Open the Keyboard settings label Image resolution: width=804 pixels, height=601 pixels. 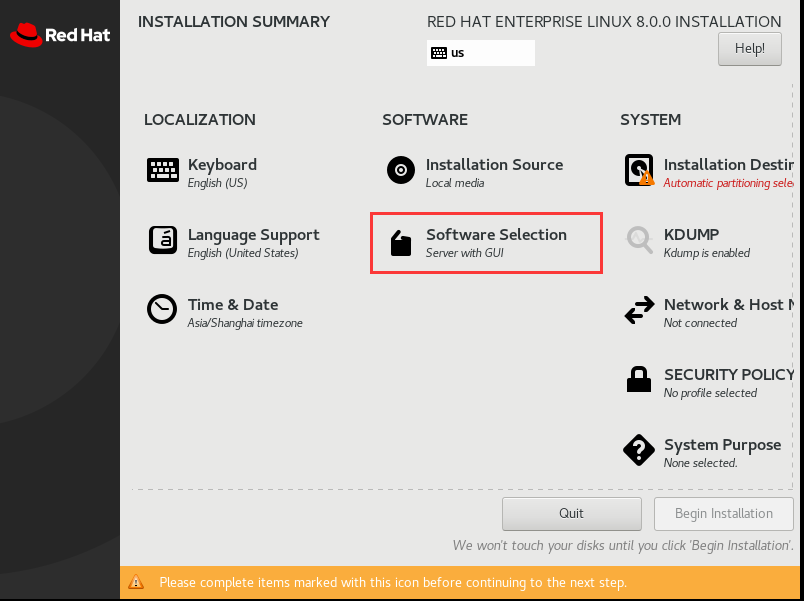(x=222, y=165)
